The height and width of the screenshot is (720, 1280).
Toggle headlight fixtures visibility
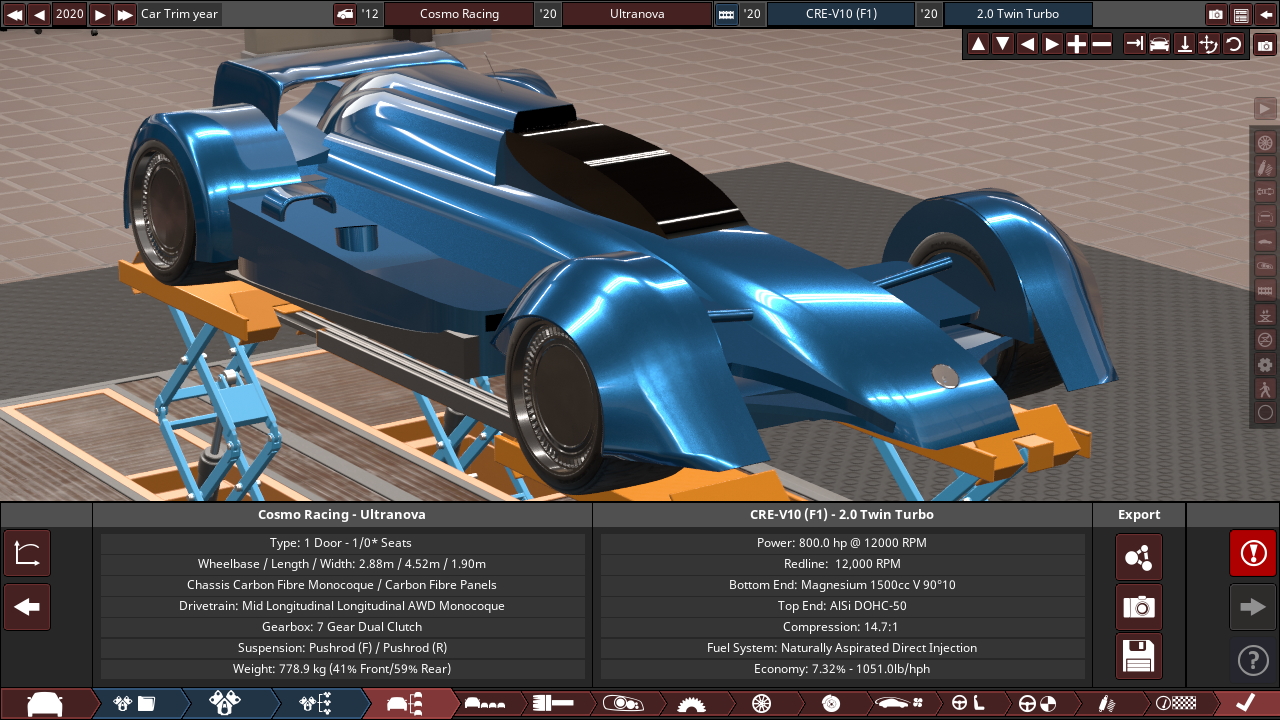point(1265,266)
